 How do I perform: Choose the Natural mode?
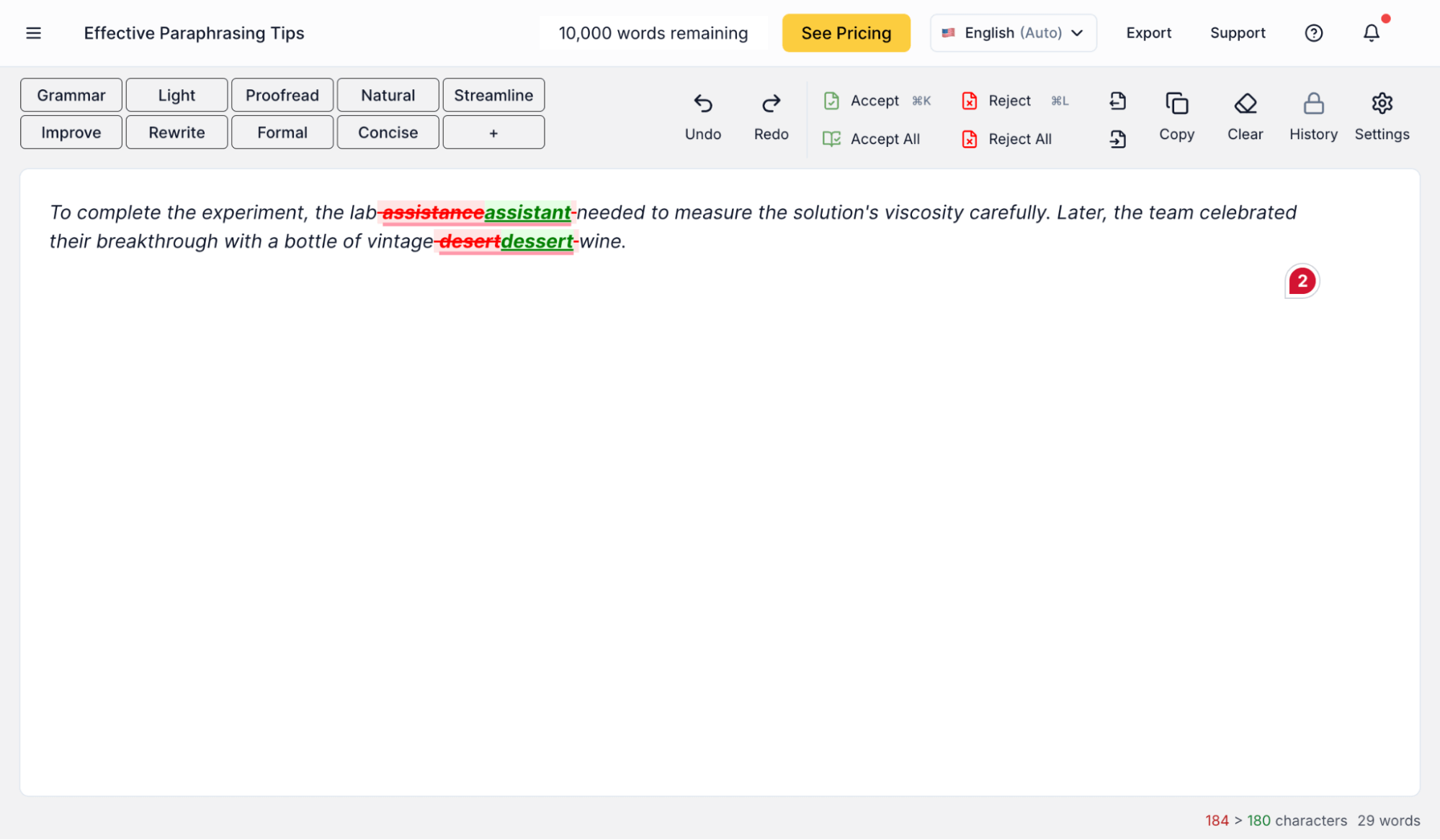(388, 95)
